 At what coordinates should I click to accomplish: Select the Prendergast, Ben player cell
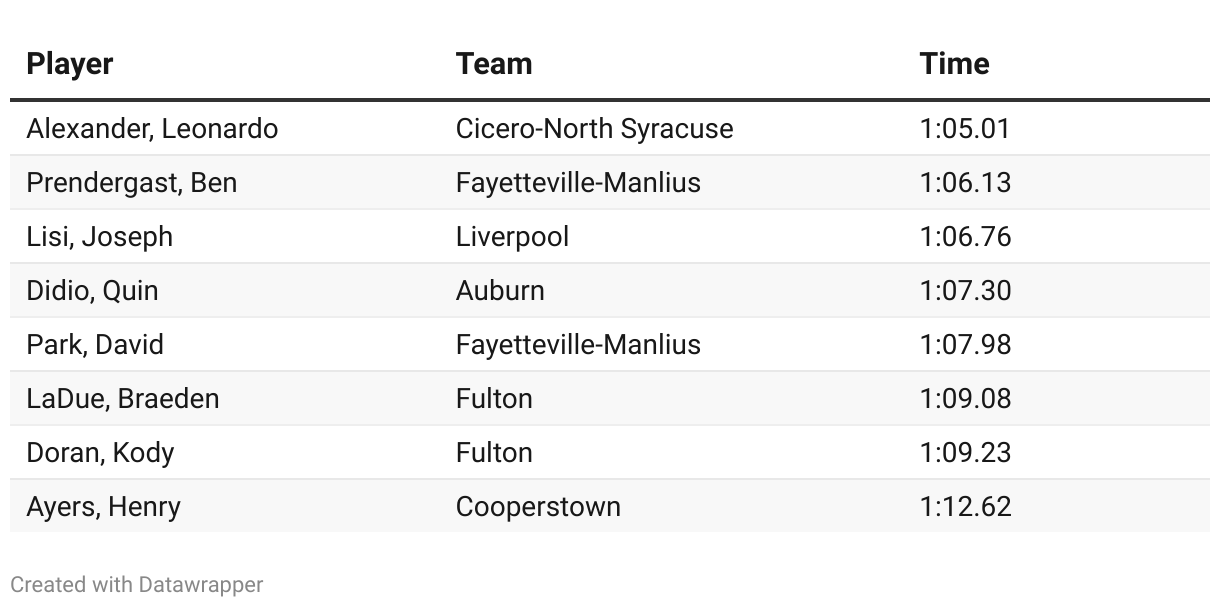(132, 183)
